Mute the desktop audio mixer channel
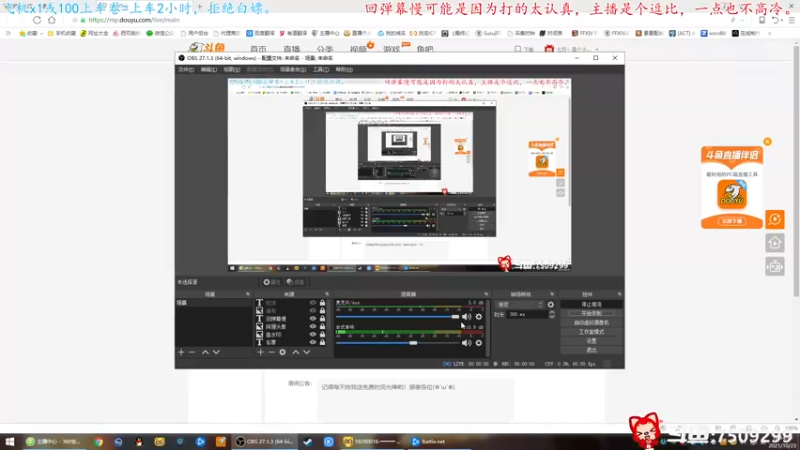Screen dimensions: 800x450 pyautogui.click(x=466, y=343)
